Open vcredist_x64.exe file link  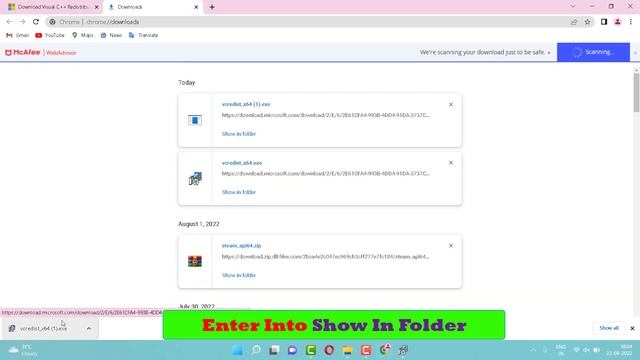pos(242,162)
